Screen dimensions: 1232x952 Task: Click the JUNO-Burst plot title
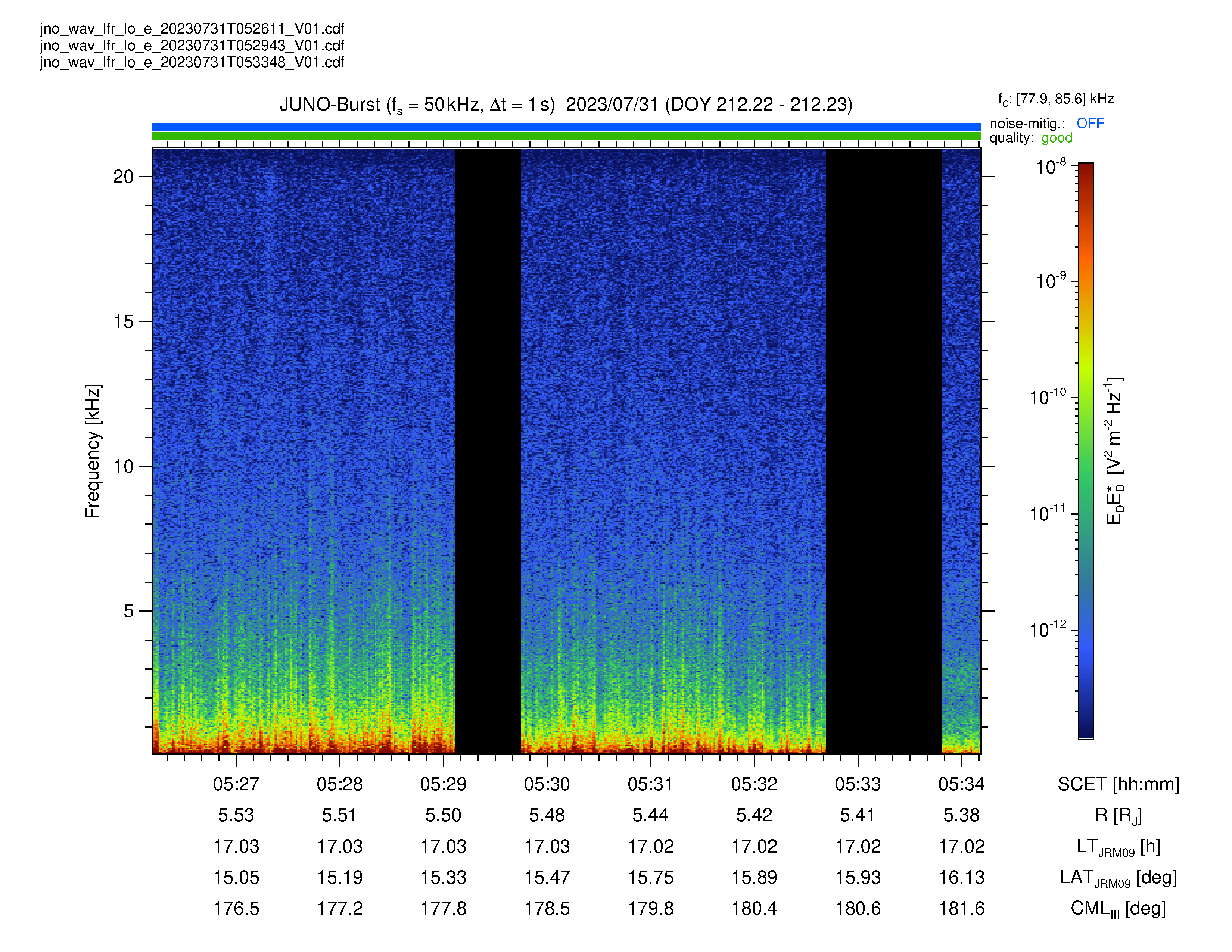tap(566, 105)
